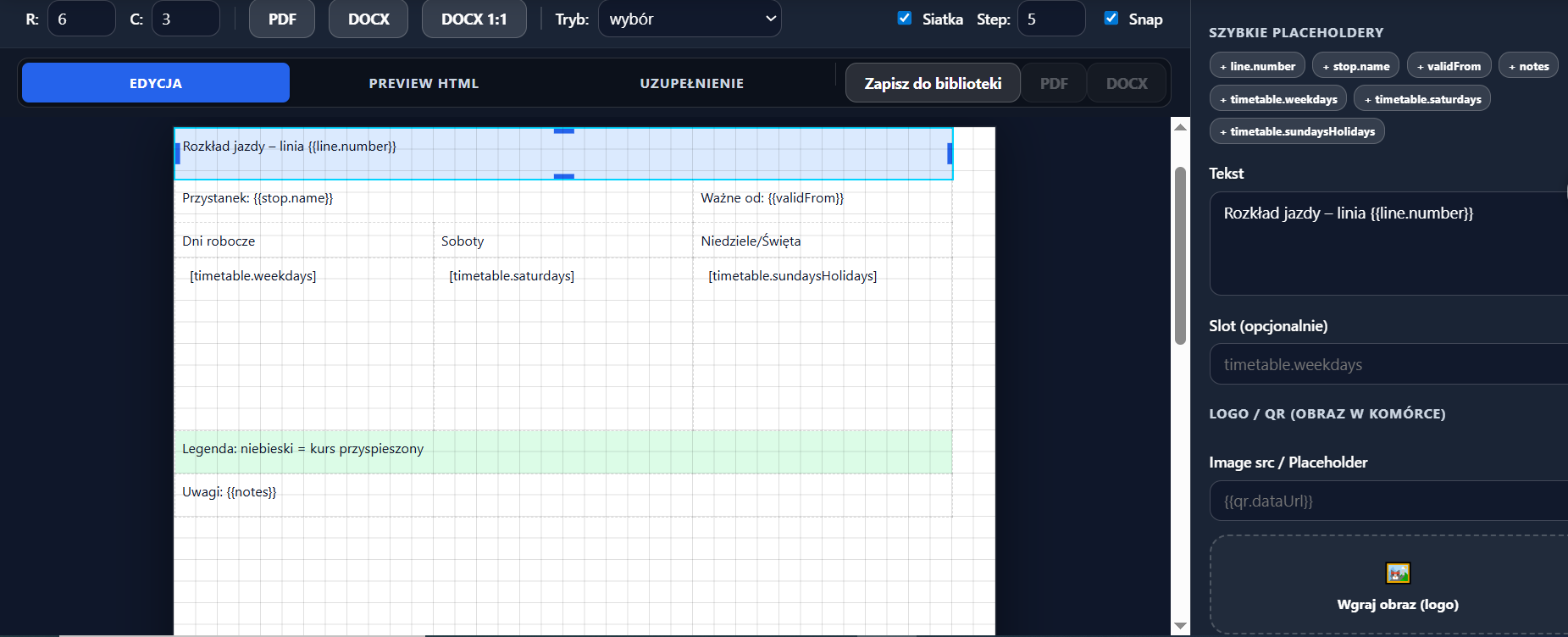Screen dimensions: 1568x637
Task: Click the bottom resize handle of title cell
Action: coord(563,176)
